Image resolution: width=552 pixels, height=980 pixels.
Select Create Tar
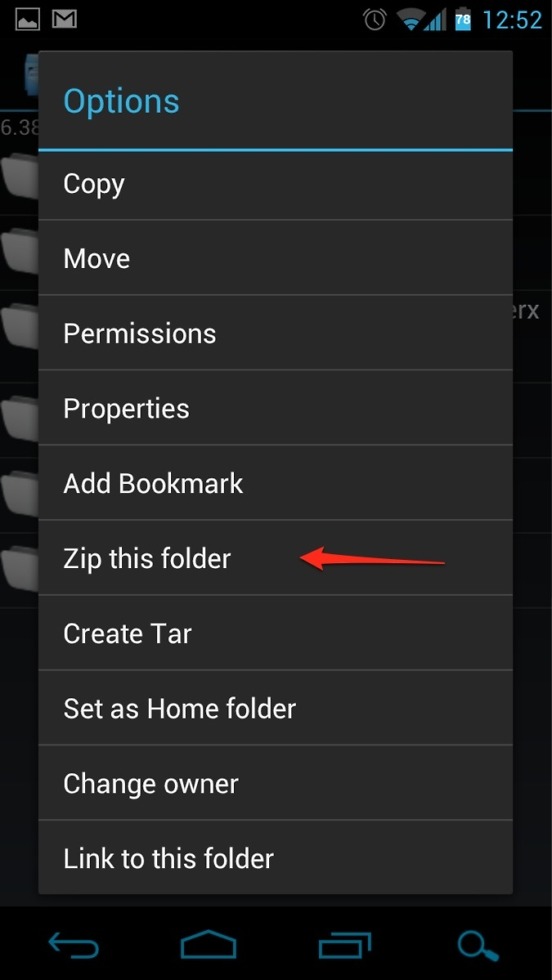coord(276,632)
